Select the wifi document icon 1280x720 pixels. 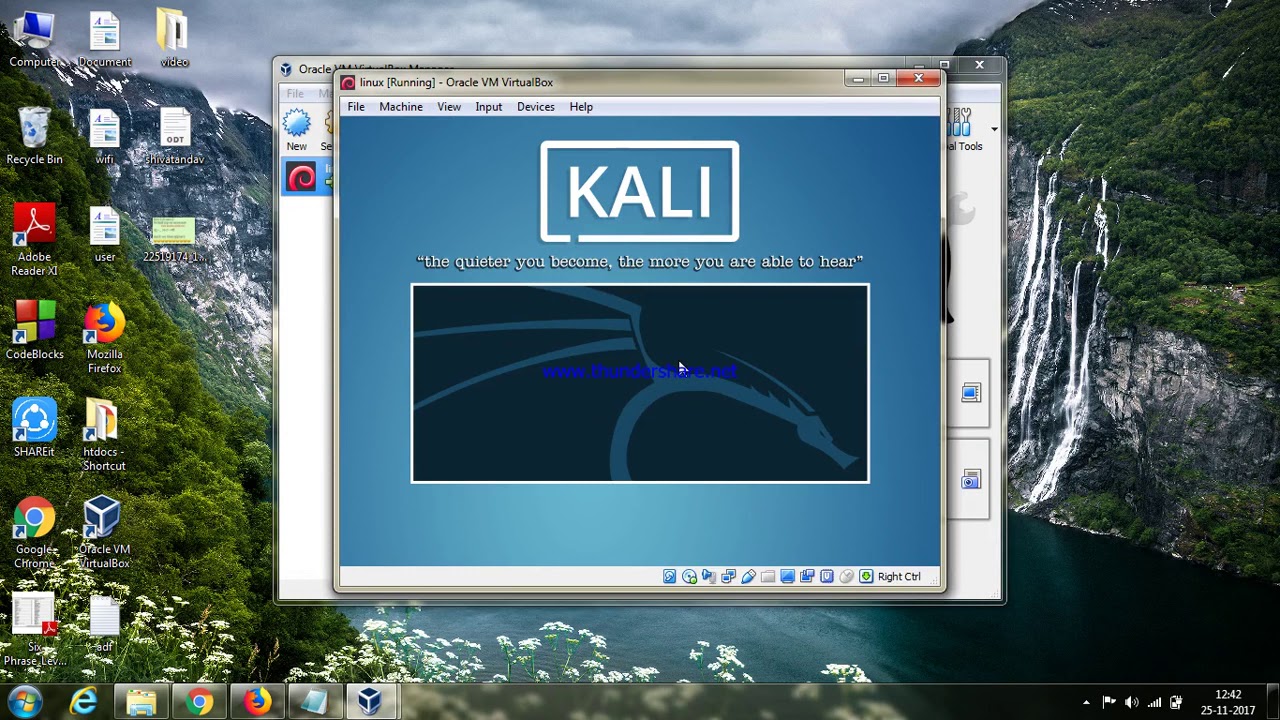coord(105,136)
